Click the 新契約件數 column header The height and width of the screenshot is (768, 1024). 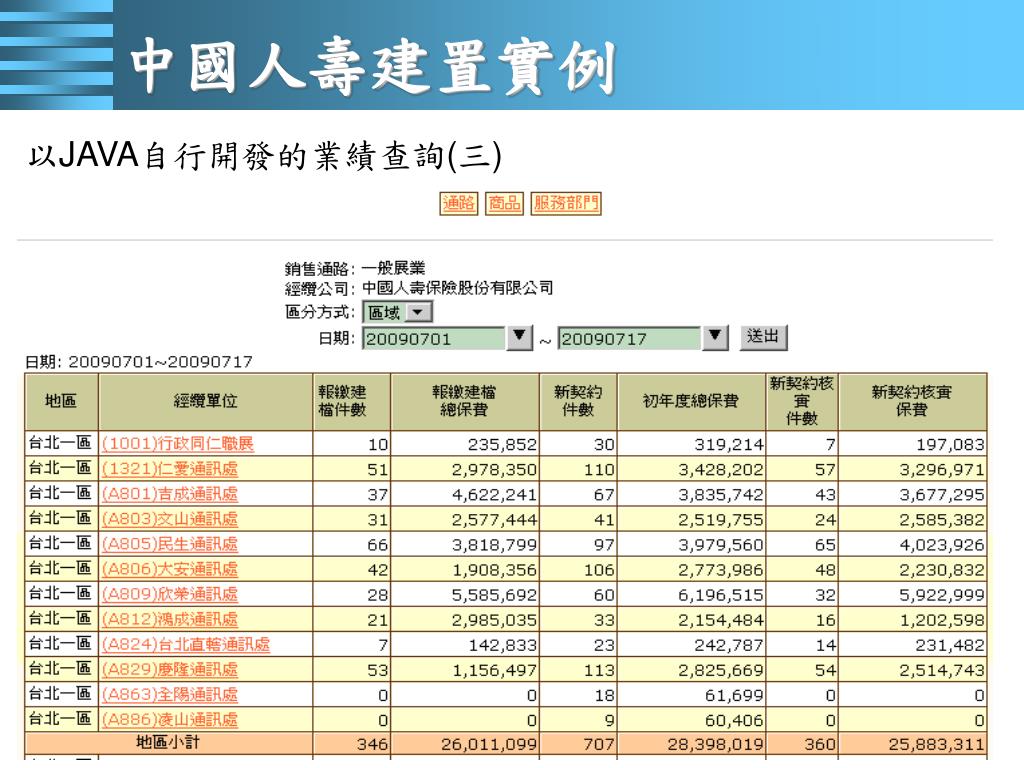coord(578,401)
